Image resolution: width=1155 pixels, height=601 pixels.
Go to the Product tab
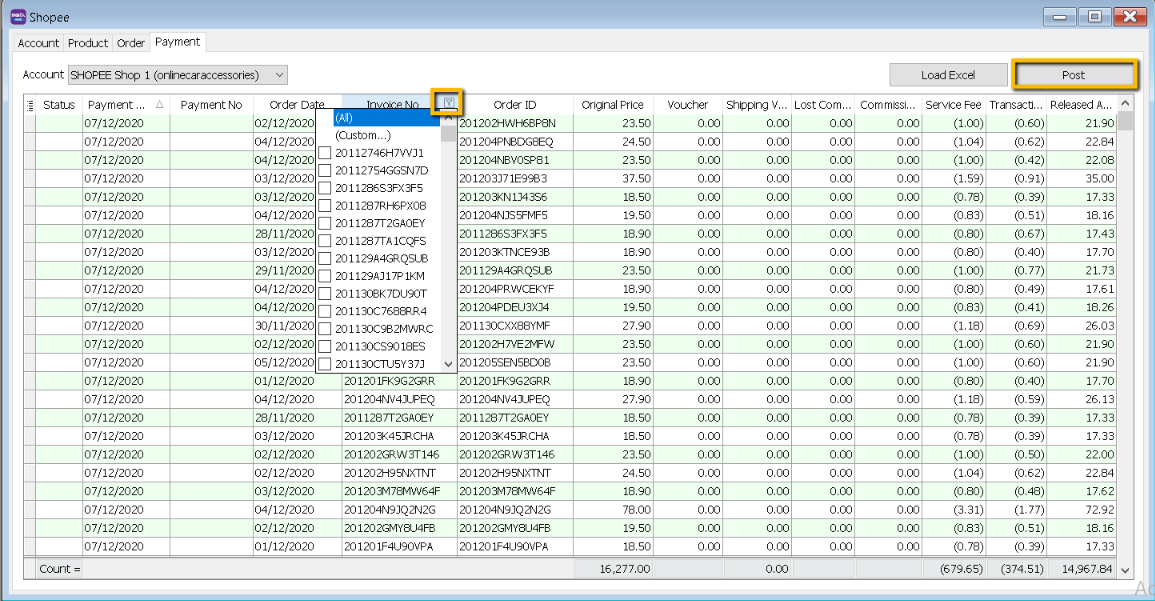tap(88, 43)
